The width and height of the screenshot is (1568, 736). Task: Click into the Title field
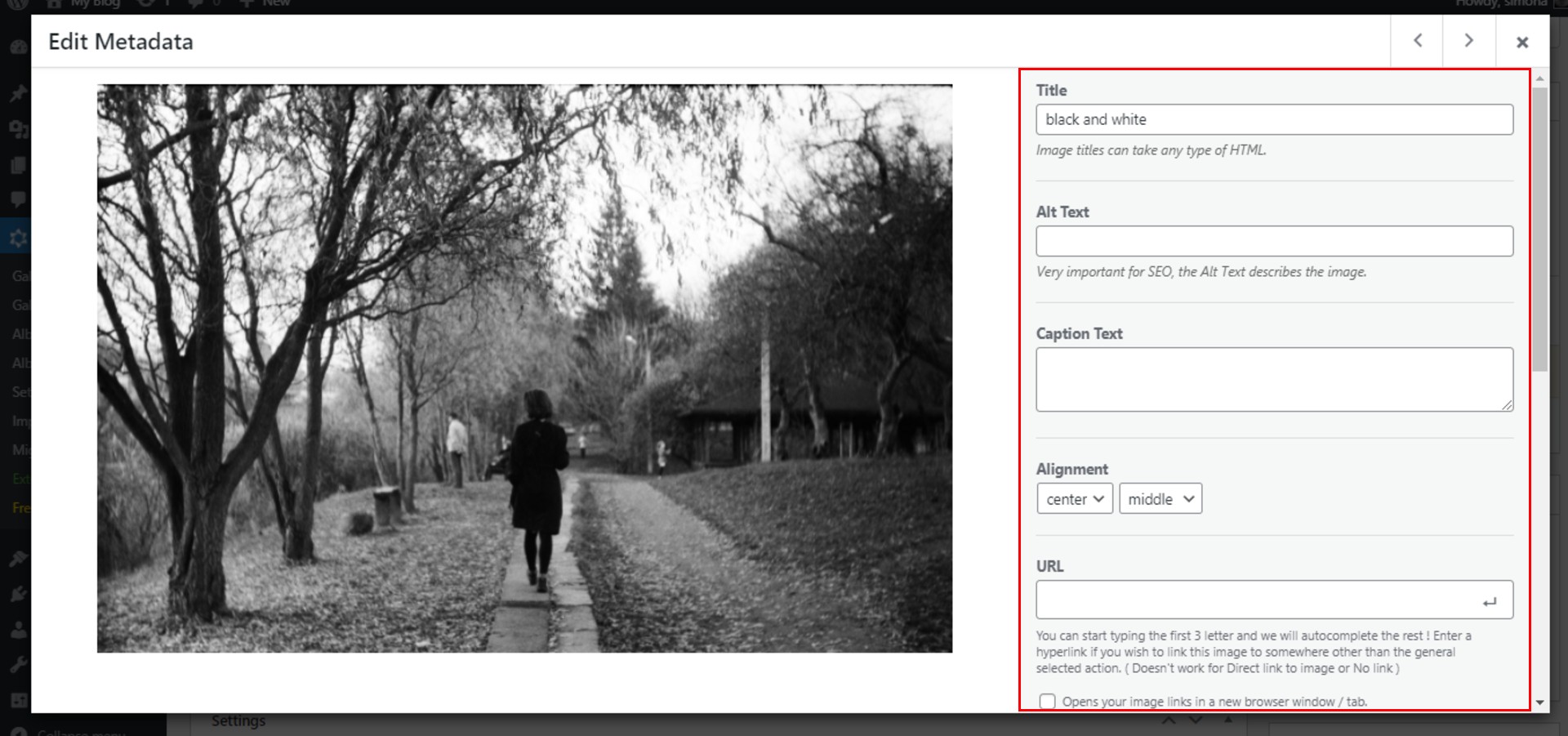pos(1274,119)
